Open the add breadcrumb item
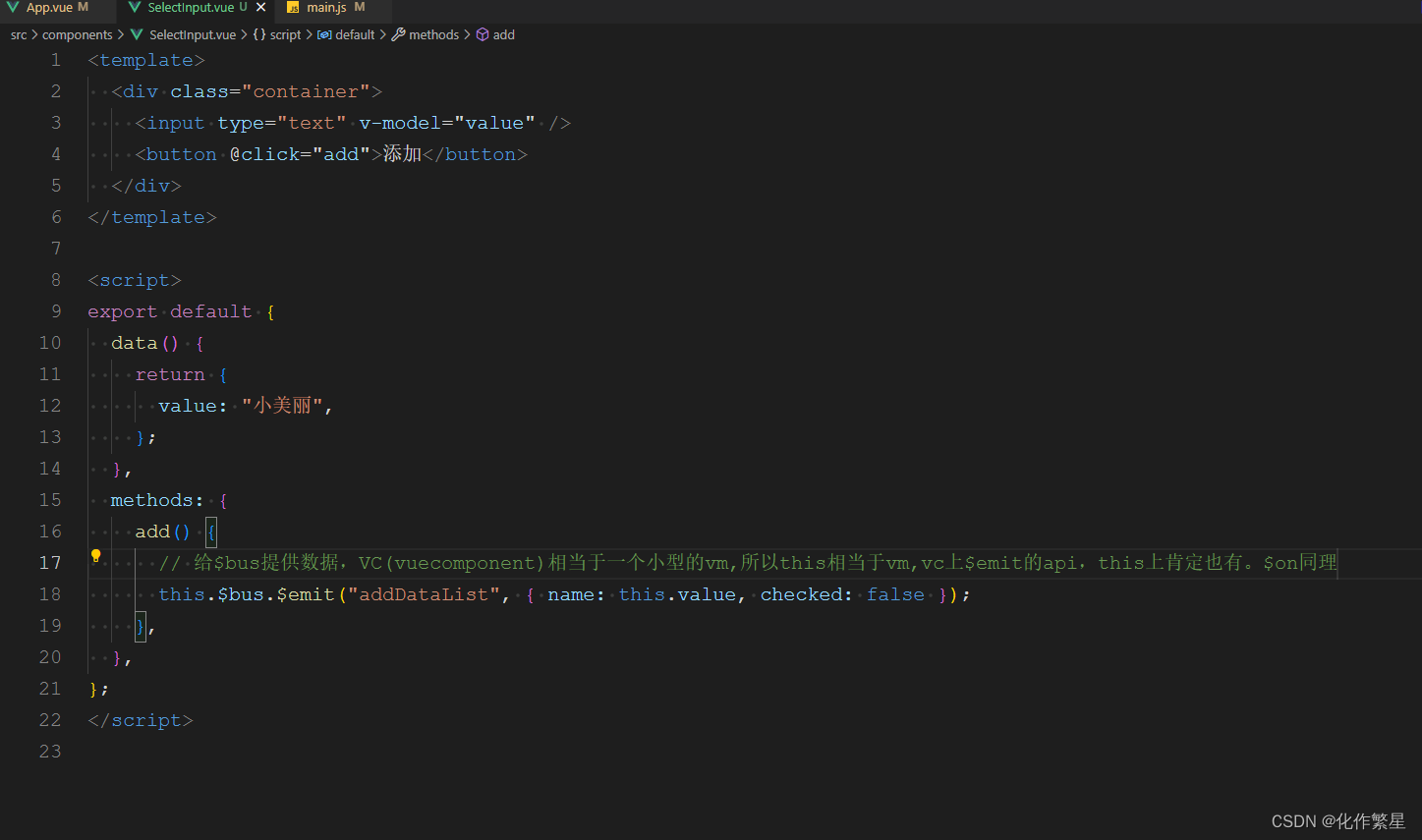This screenshot has height=840, width=1422. tap(504, 34)
